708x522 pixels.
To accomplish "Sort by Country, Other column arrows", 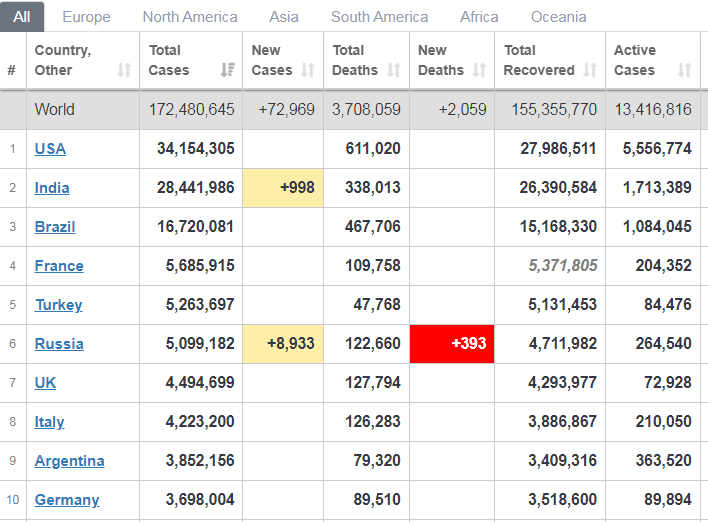I will click(124, 70).
